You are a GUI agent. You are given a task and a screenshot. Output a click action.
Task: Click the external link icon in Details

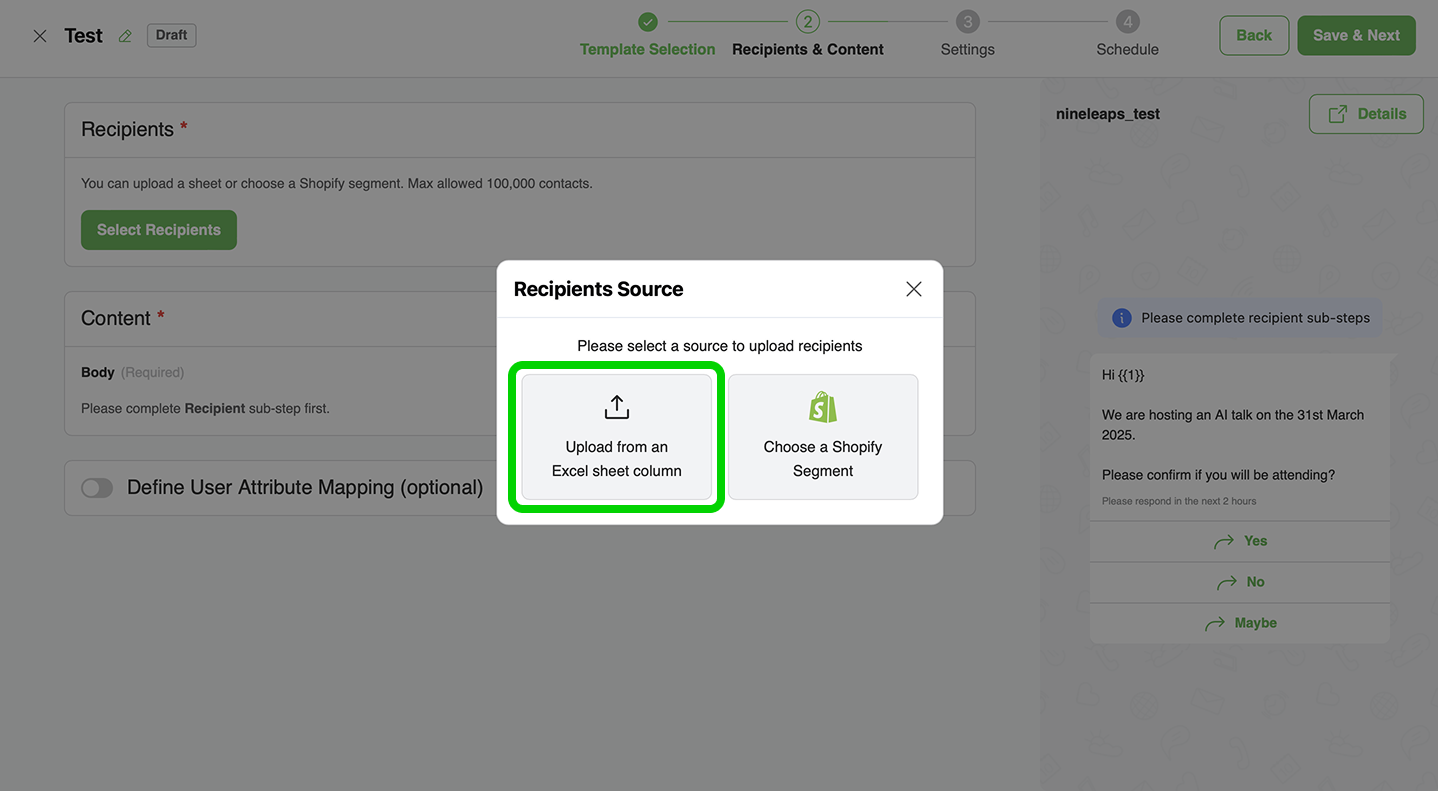[x=1337, y=114]
